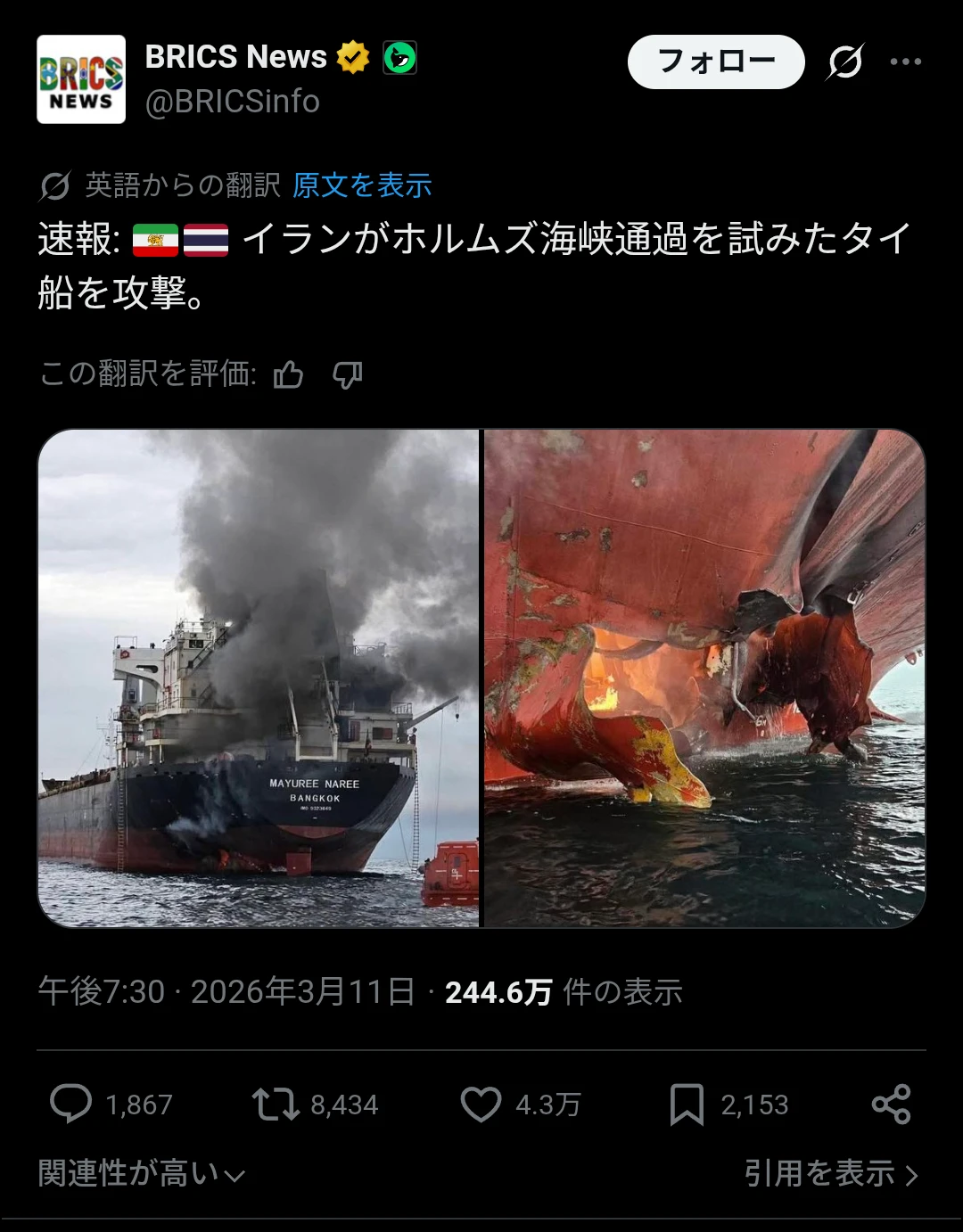The image size is (963, 1232).
Task: Open the BRICS News profile avatar
Action: (81, 79)
